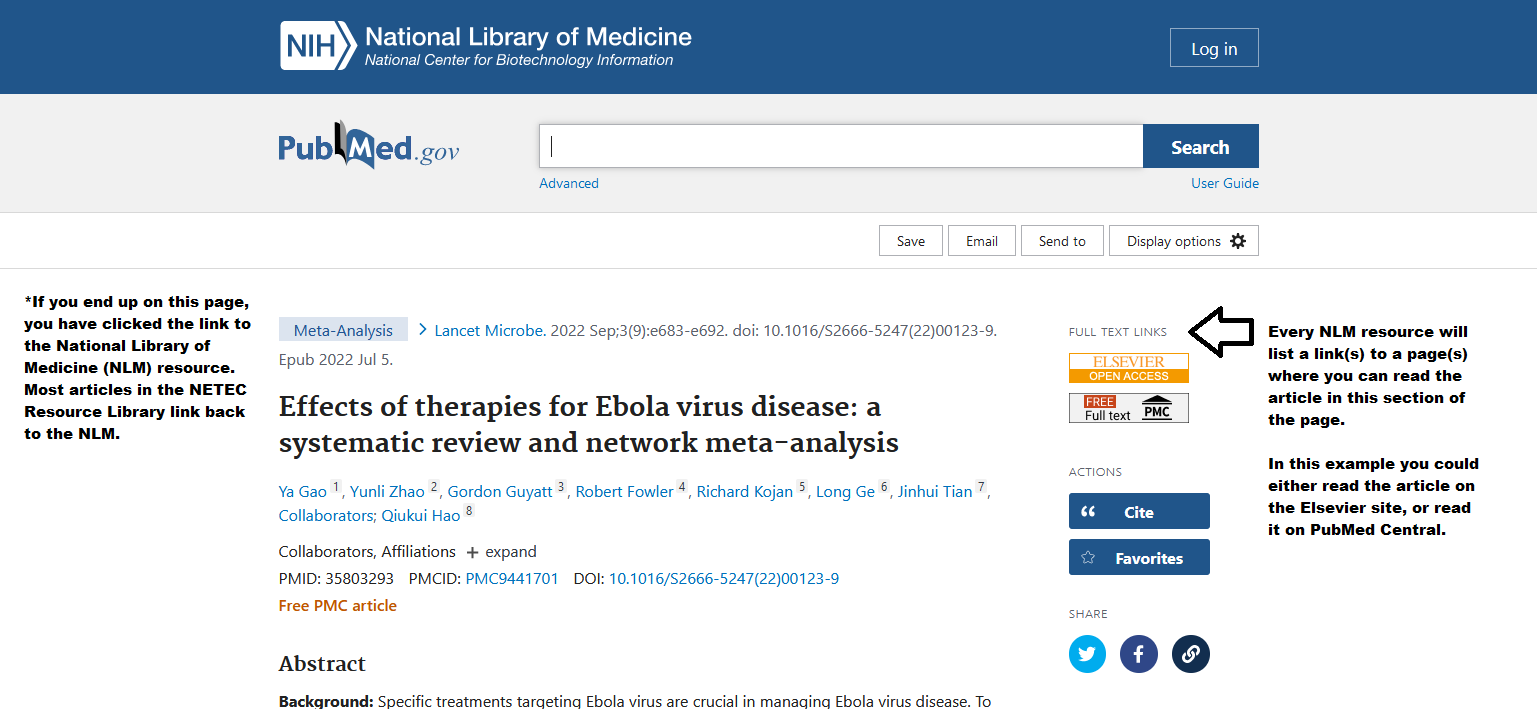
Task: Click the PMID: 35803293 text
Action: 336,578
